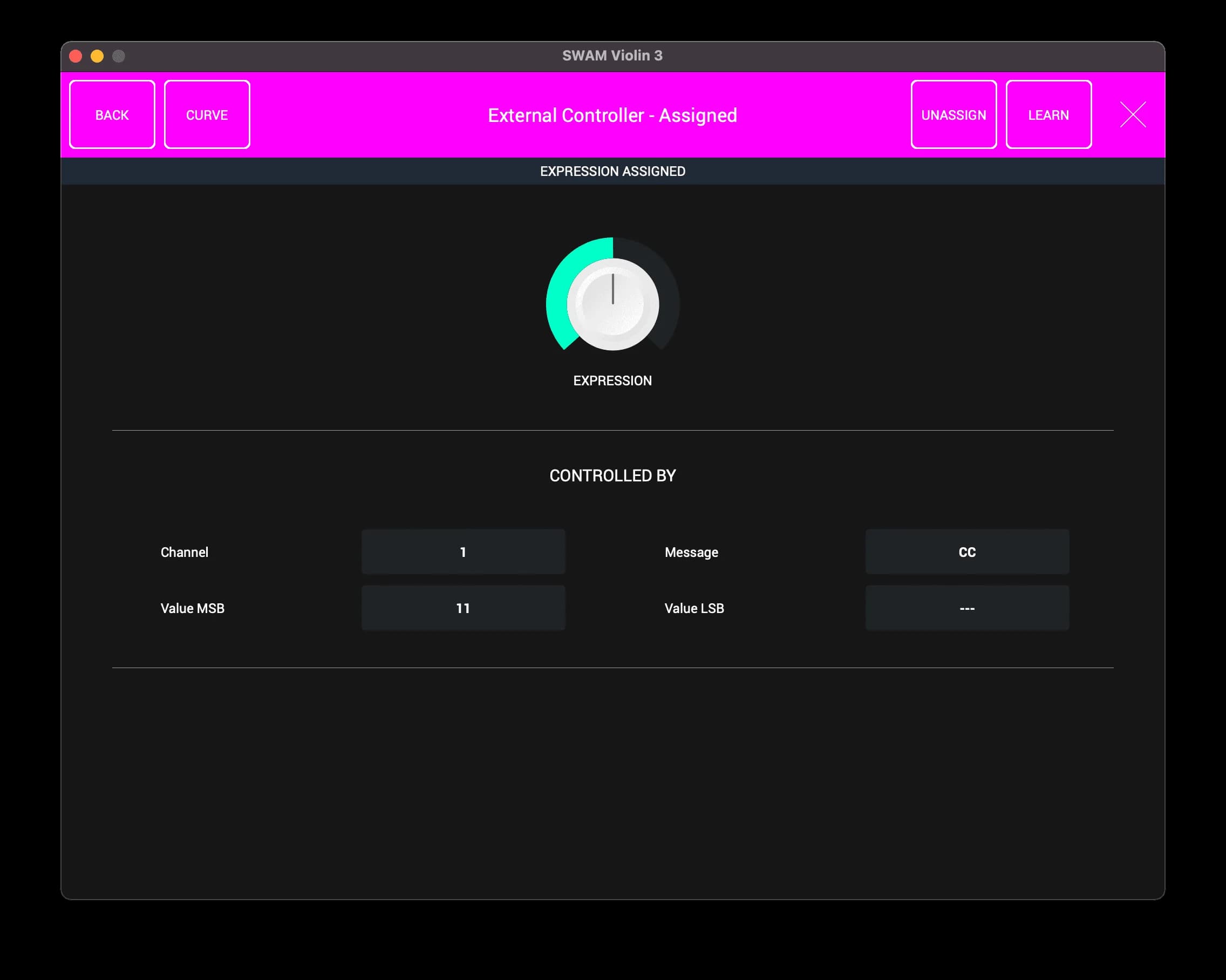
Task: Click the EXPRESSION ASSIGNED status bar
Action: [612, 171]
